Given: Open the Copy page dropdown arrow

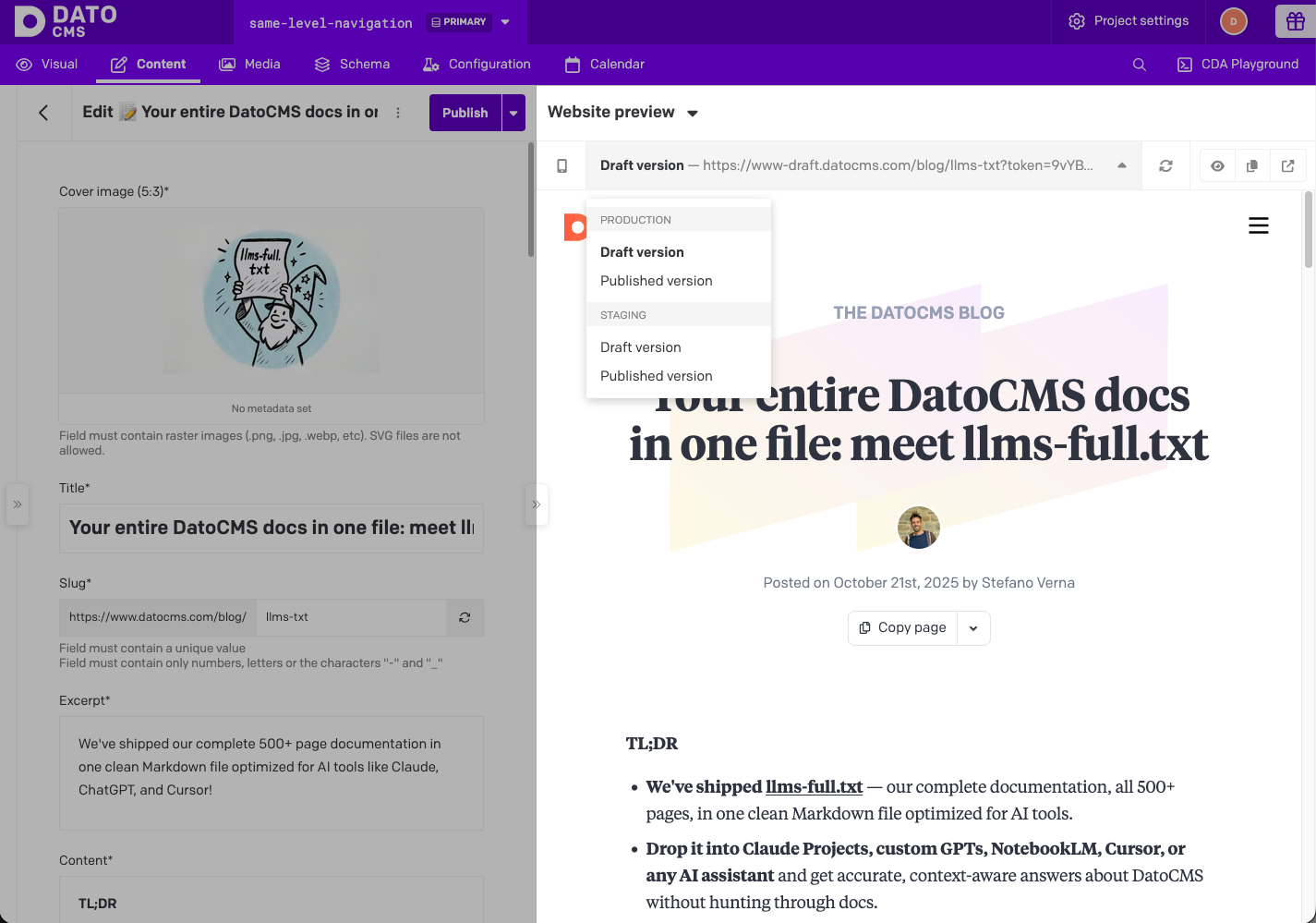Looking at the screenshot, I should 973,628.
